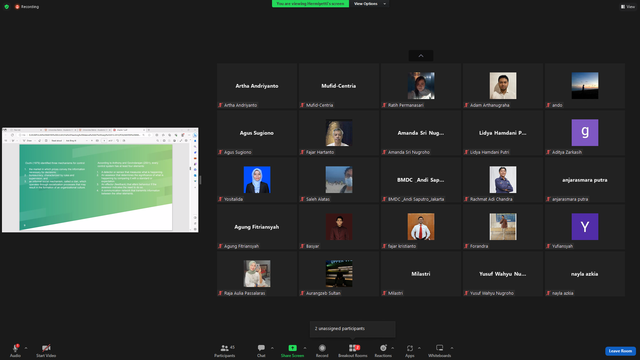Viewport: 640px width, 360px height.
Task: Select Agus Sugiono's video tile
Action: click(257, 133)
